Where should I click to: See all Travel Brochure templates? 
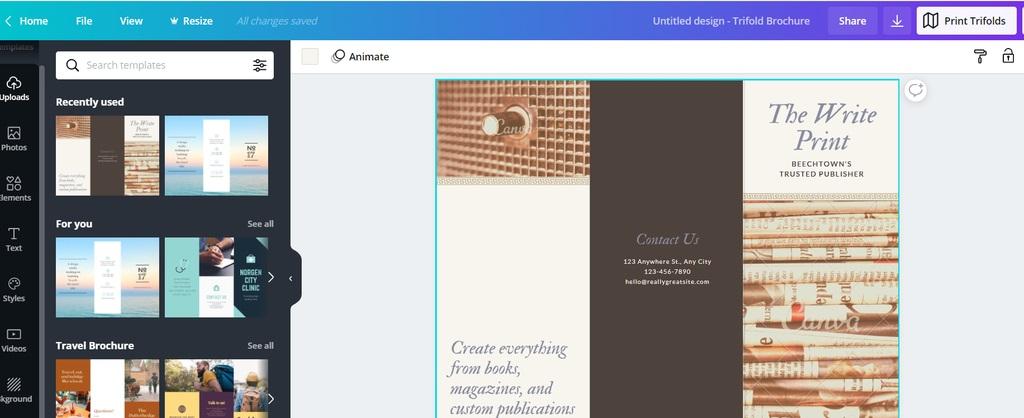coord(260,346)
